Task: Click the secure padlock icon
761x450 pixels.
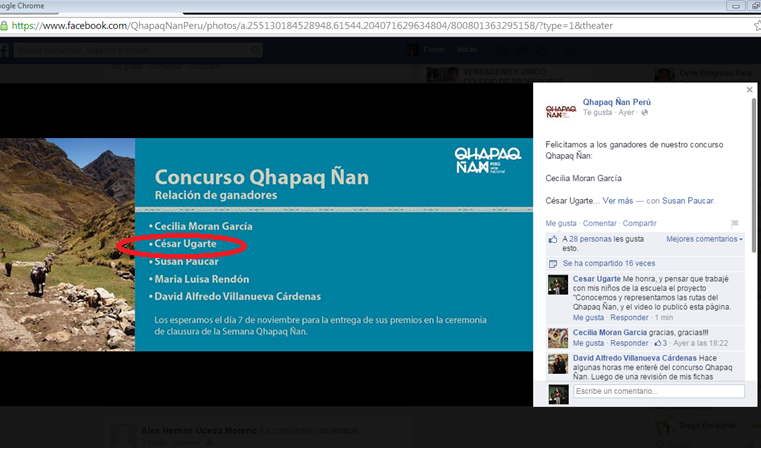Action: [x=4, y=26]
